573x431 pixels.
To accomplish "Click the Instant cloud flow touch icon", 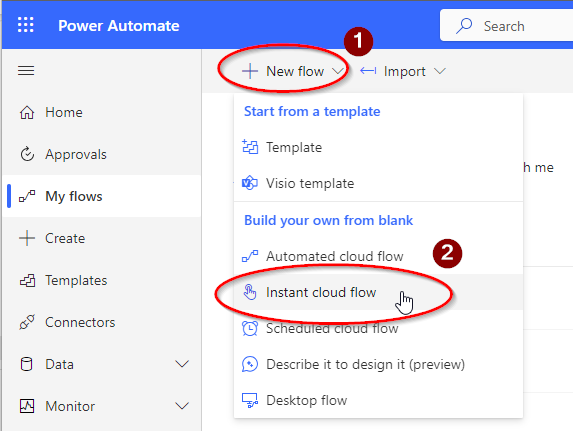I will click(x=250, y=292).
